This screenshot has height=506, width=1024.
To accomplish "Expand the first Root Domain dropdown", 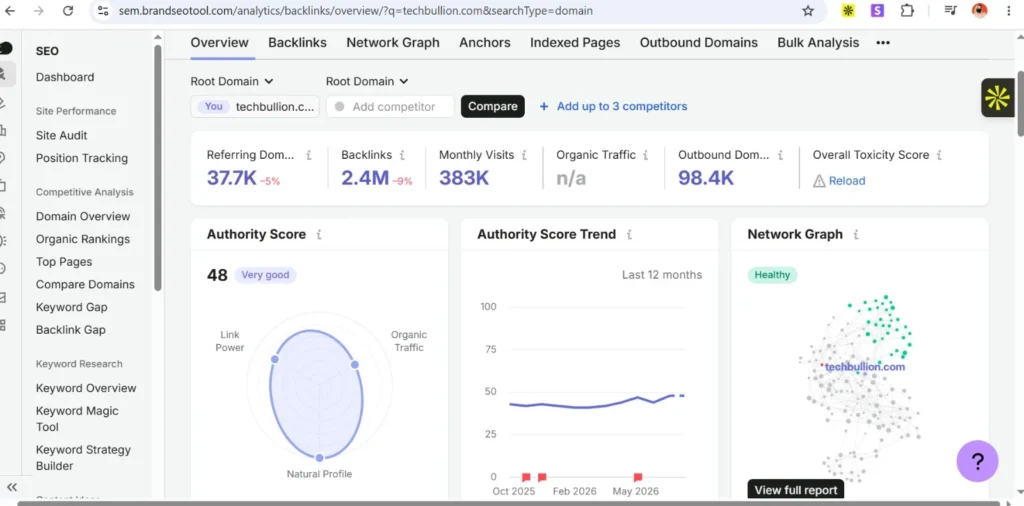I will [232, 82].
